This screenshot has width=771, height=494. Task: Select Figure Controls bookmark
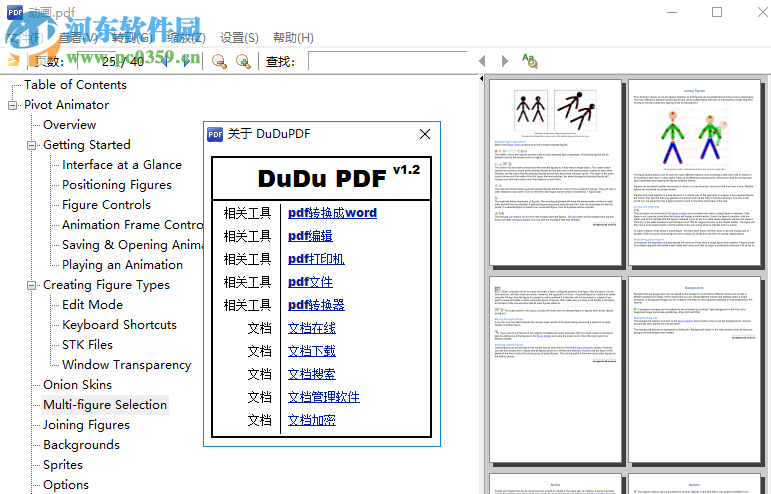point(106,205)
